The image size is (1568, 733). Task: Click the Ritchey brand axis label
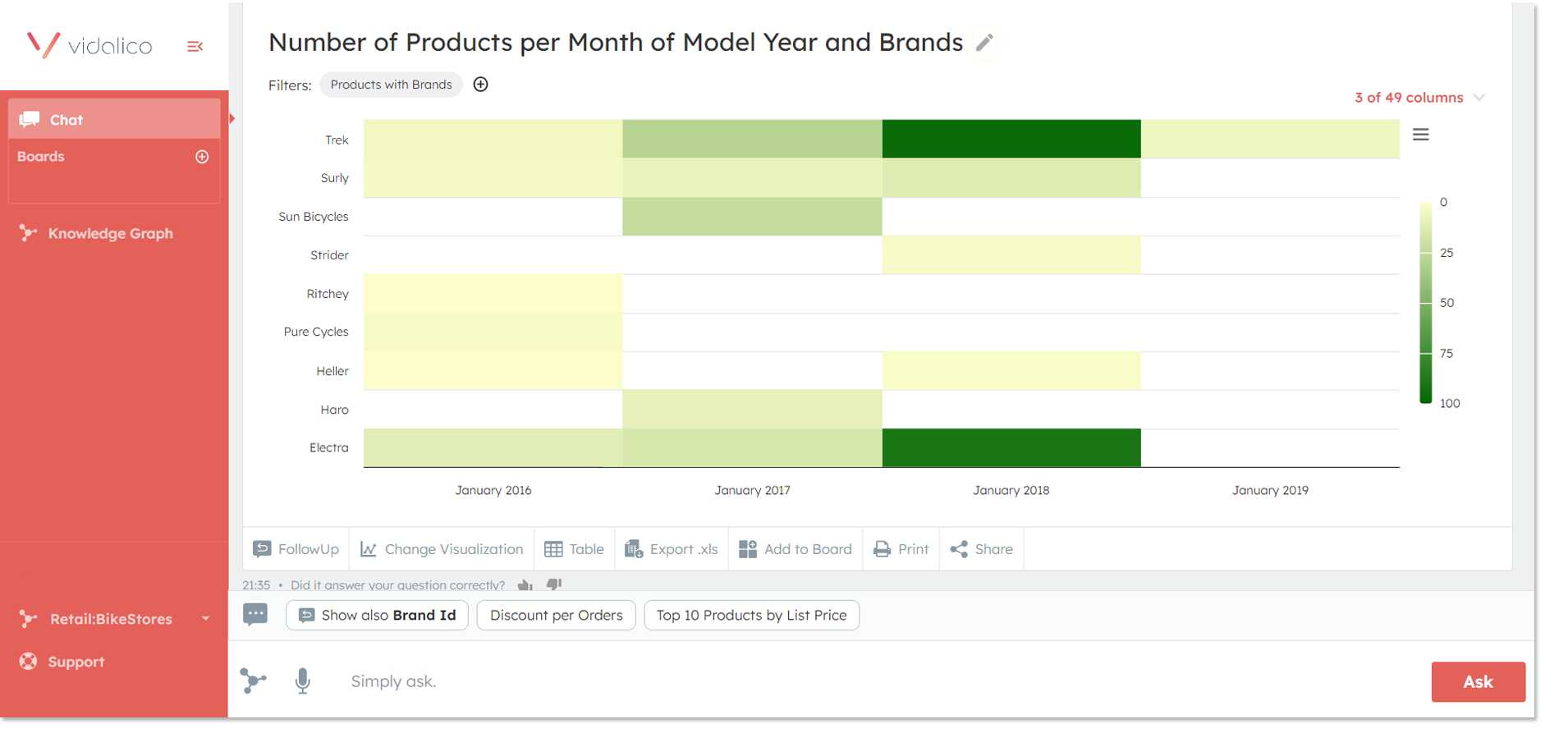pyautogui.click(x=328, y=294)
